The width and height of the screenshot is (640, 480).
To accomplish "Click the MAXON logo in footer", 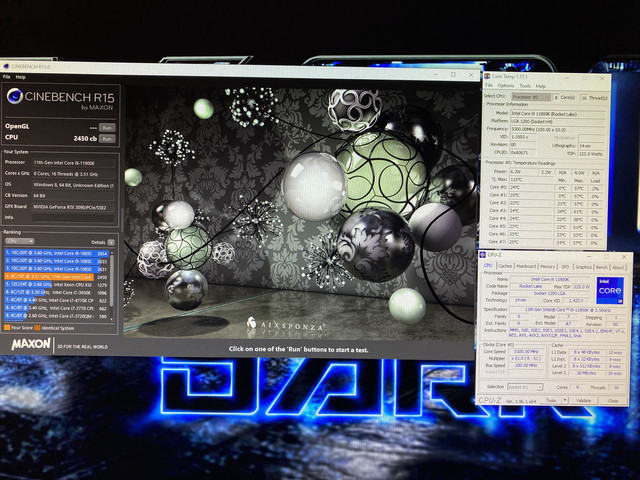I will point(31,343).
